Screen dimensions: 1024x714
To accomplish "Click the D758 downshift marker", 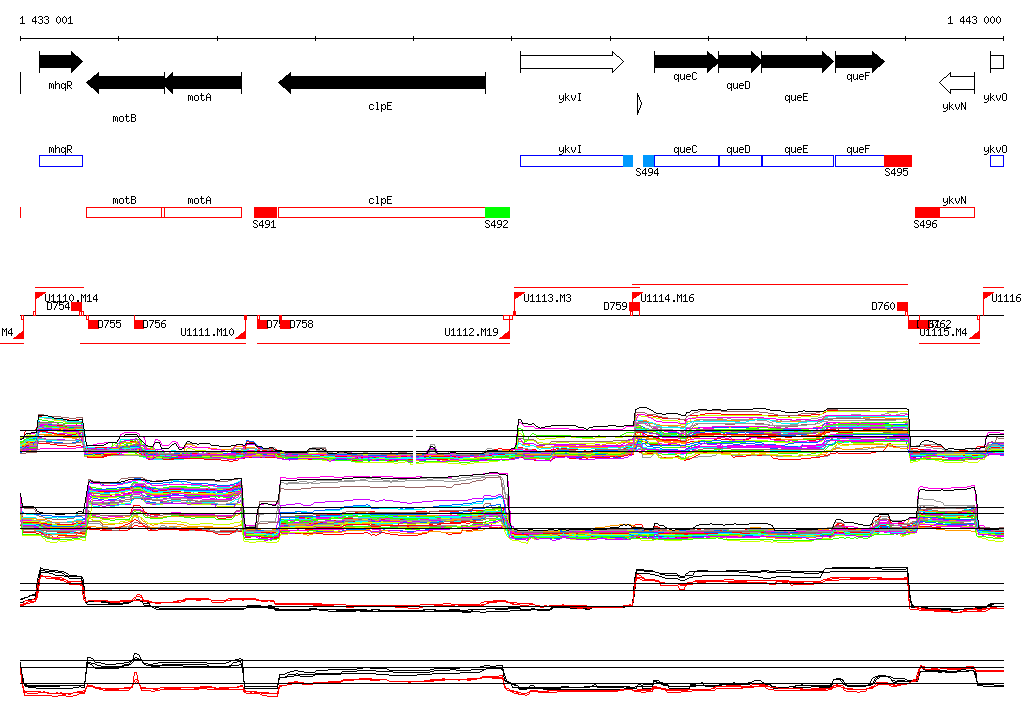I will pyautogui.click(x=285, y=324).
